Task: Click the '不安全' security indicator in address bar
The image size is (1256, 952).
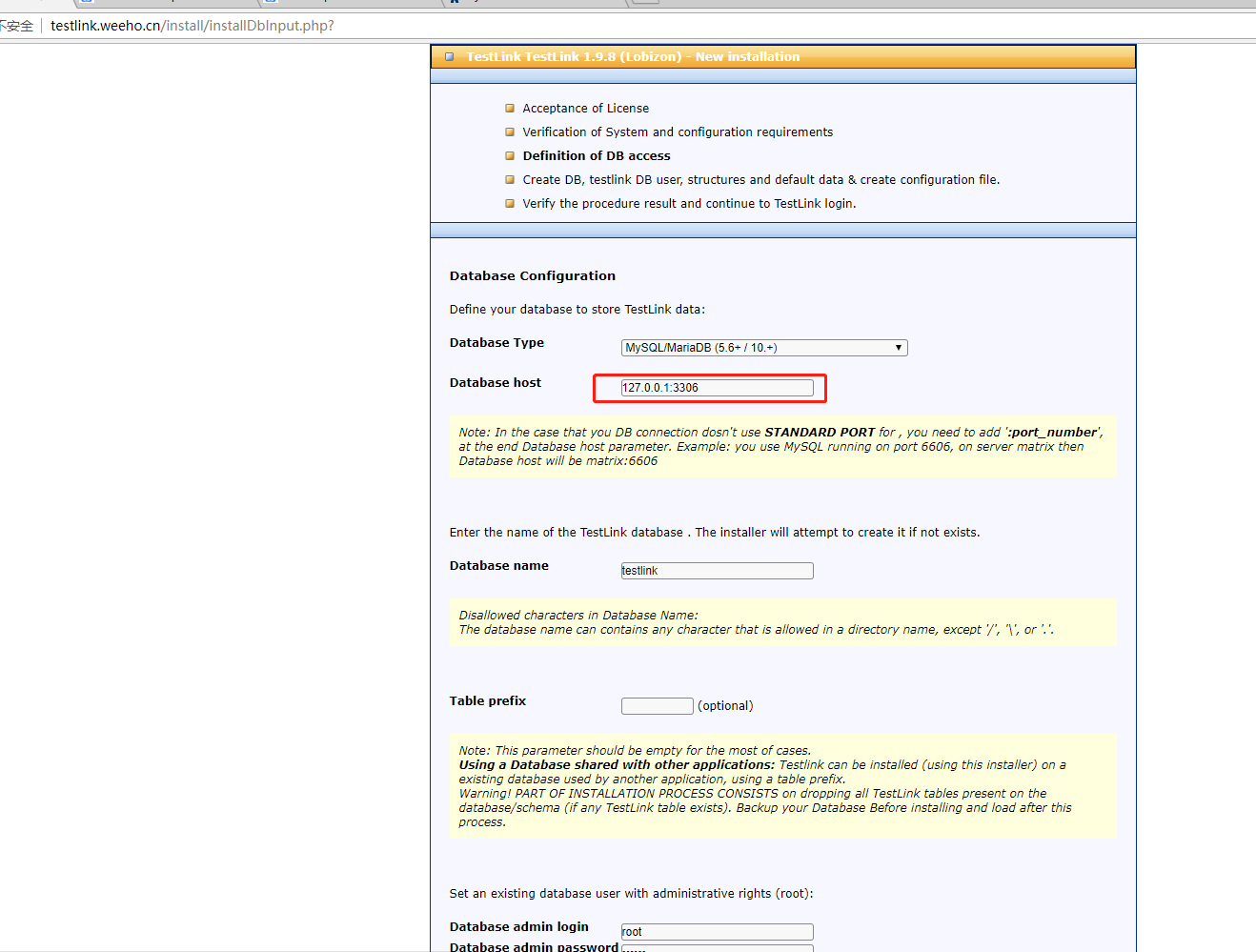Action: point(16,26)
